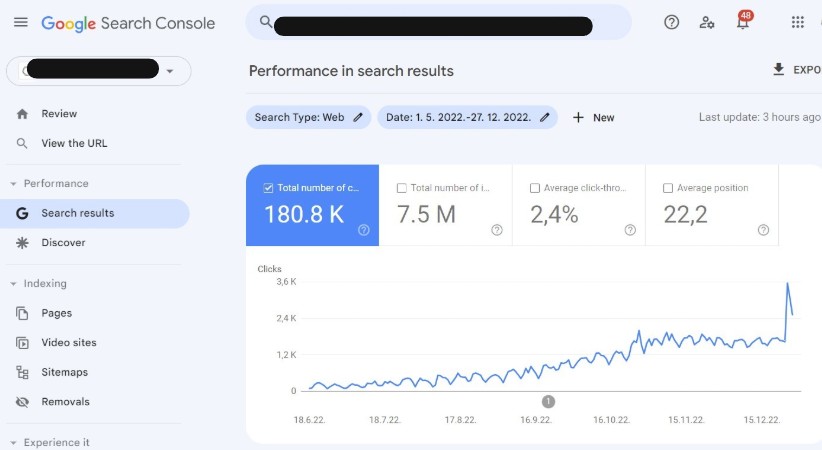Click the 2,4% click-through value
The image size is (822, 450).
[554, 215]
